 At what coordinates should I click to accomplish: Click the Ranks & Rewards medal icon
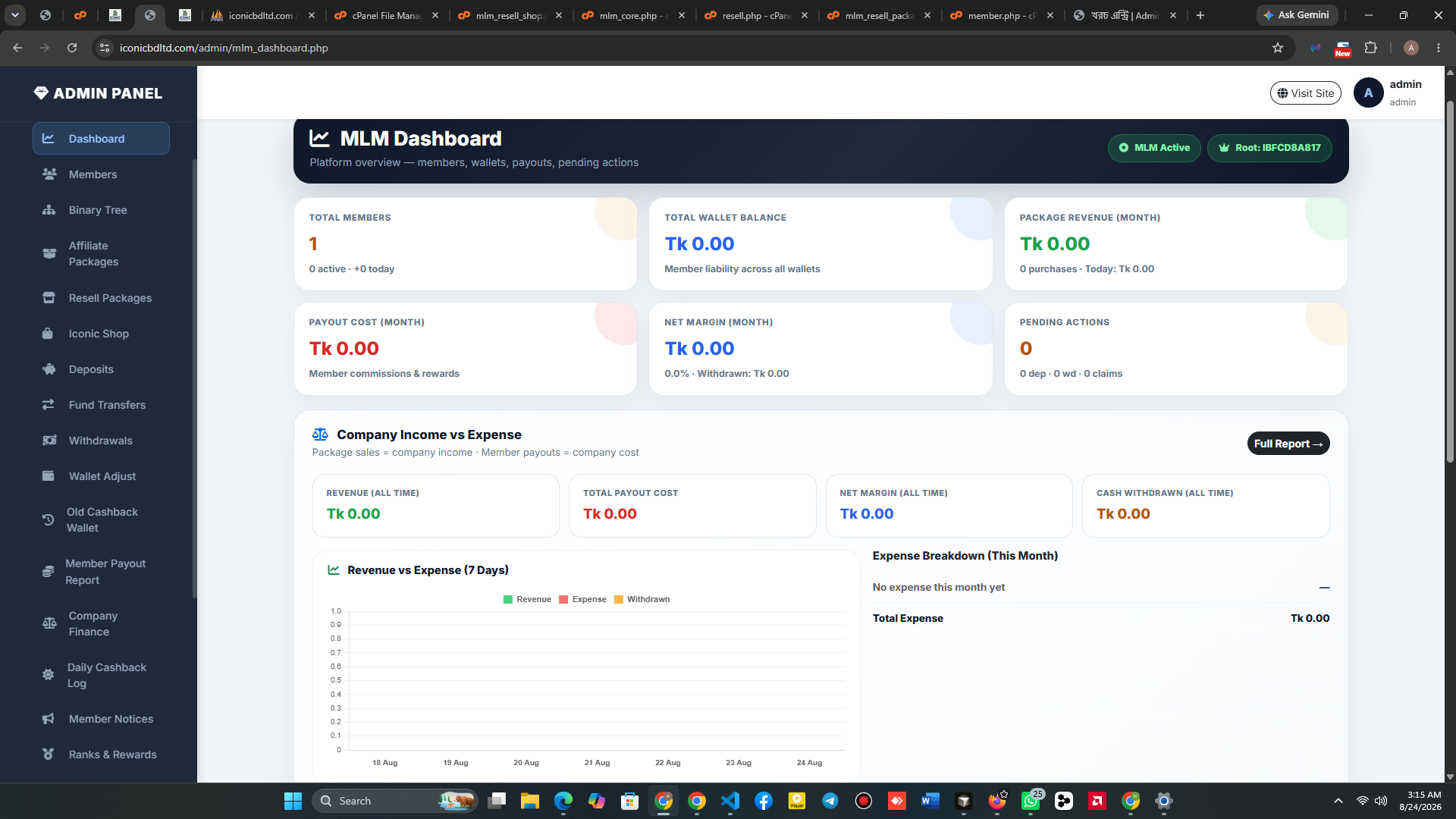(x=49, y=755)
